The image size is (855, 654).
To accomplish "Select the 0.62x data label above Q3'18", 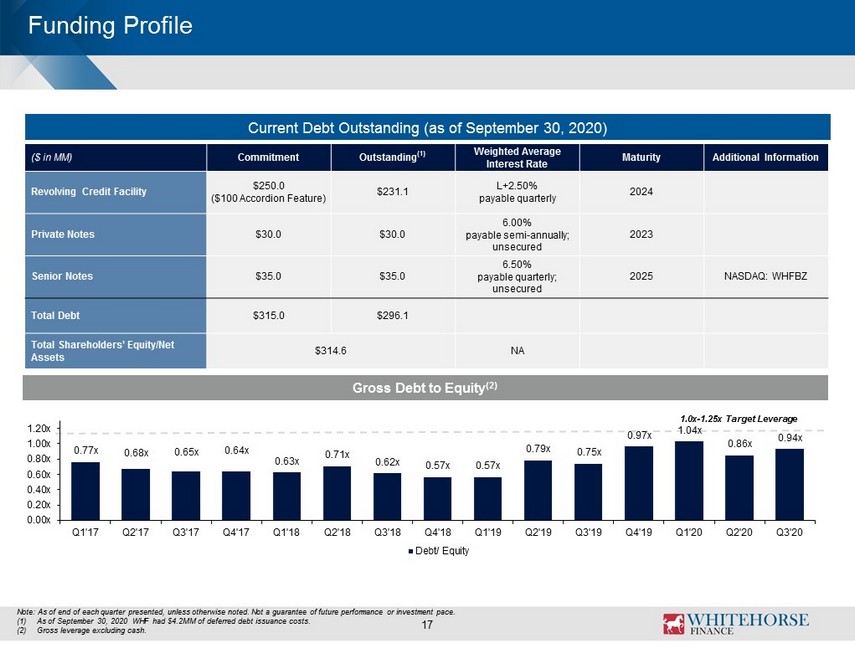I will [387, 462].
